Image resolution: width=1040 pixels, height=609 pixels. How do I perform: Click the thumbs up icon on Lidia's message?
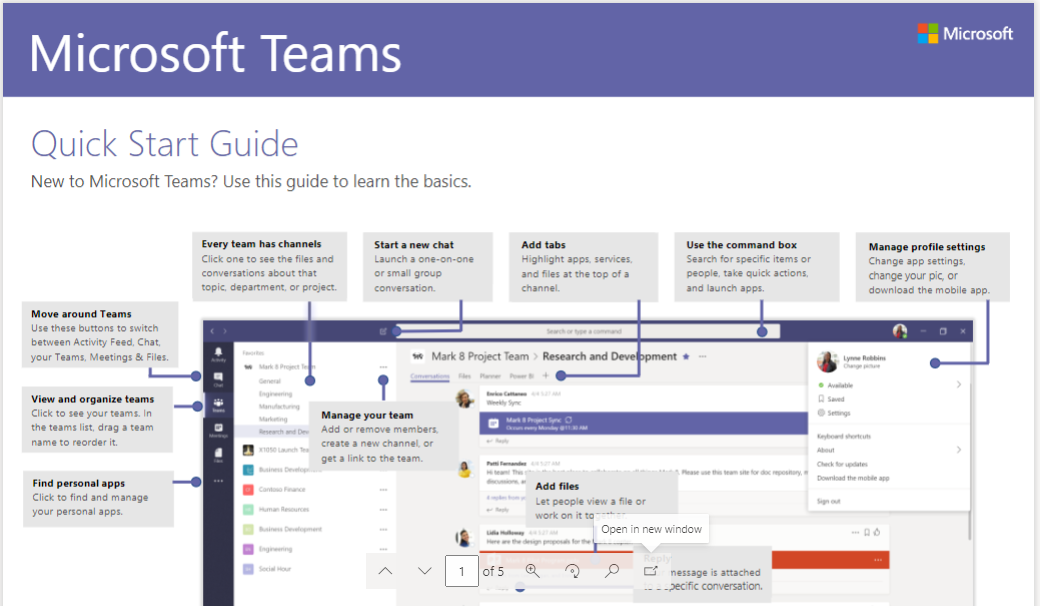tap(877, 532)
